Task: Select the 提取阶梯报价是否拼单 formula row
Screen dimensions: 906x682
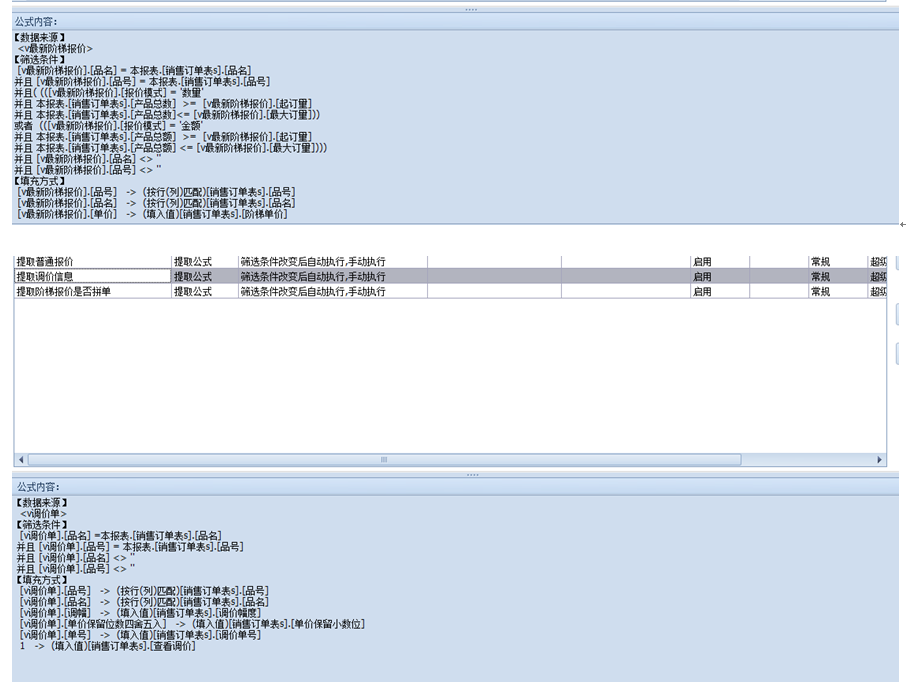Action: pos(91,291)
